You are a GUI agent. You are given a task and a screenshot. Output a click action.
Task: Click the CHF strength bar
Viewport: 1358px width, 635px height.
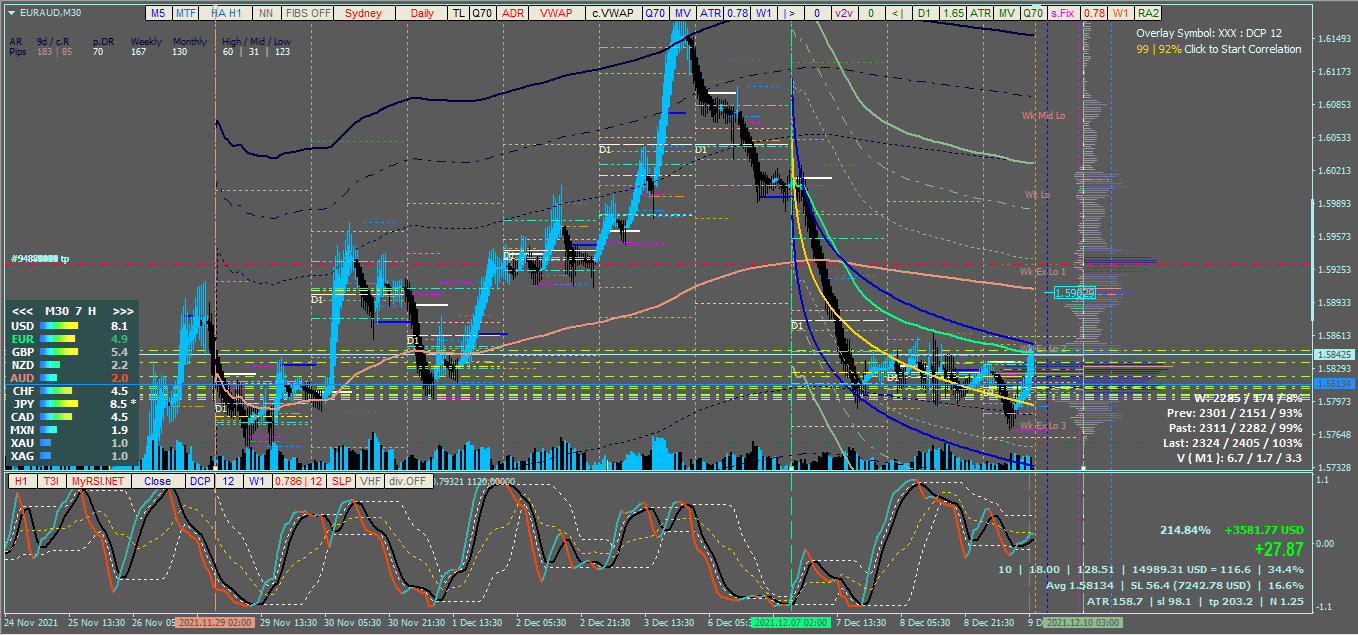click(x=54, y=391)
